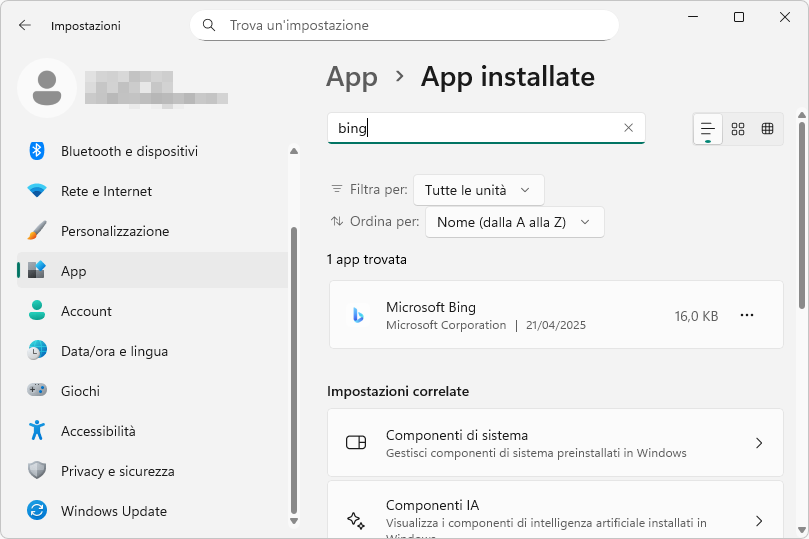The height and width of the screenshot is (539, 809).
Task: Click the Microsoft Bing app name
Action: [431, 307]
